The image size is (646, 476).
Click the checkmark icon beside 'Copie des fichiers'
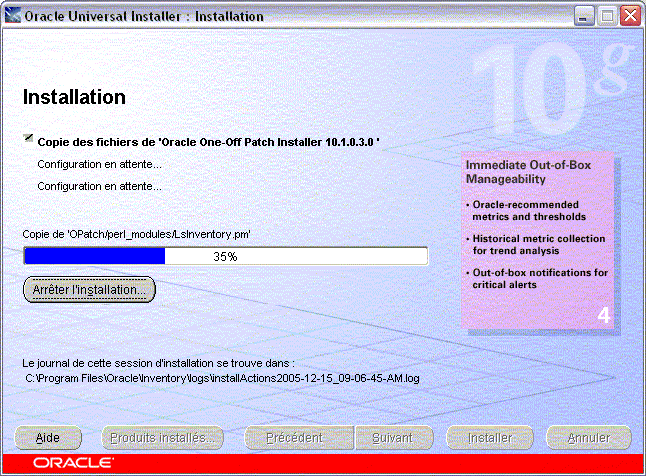pos(28,142)
